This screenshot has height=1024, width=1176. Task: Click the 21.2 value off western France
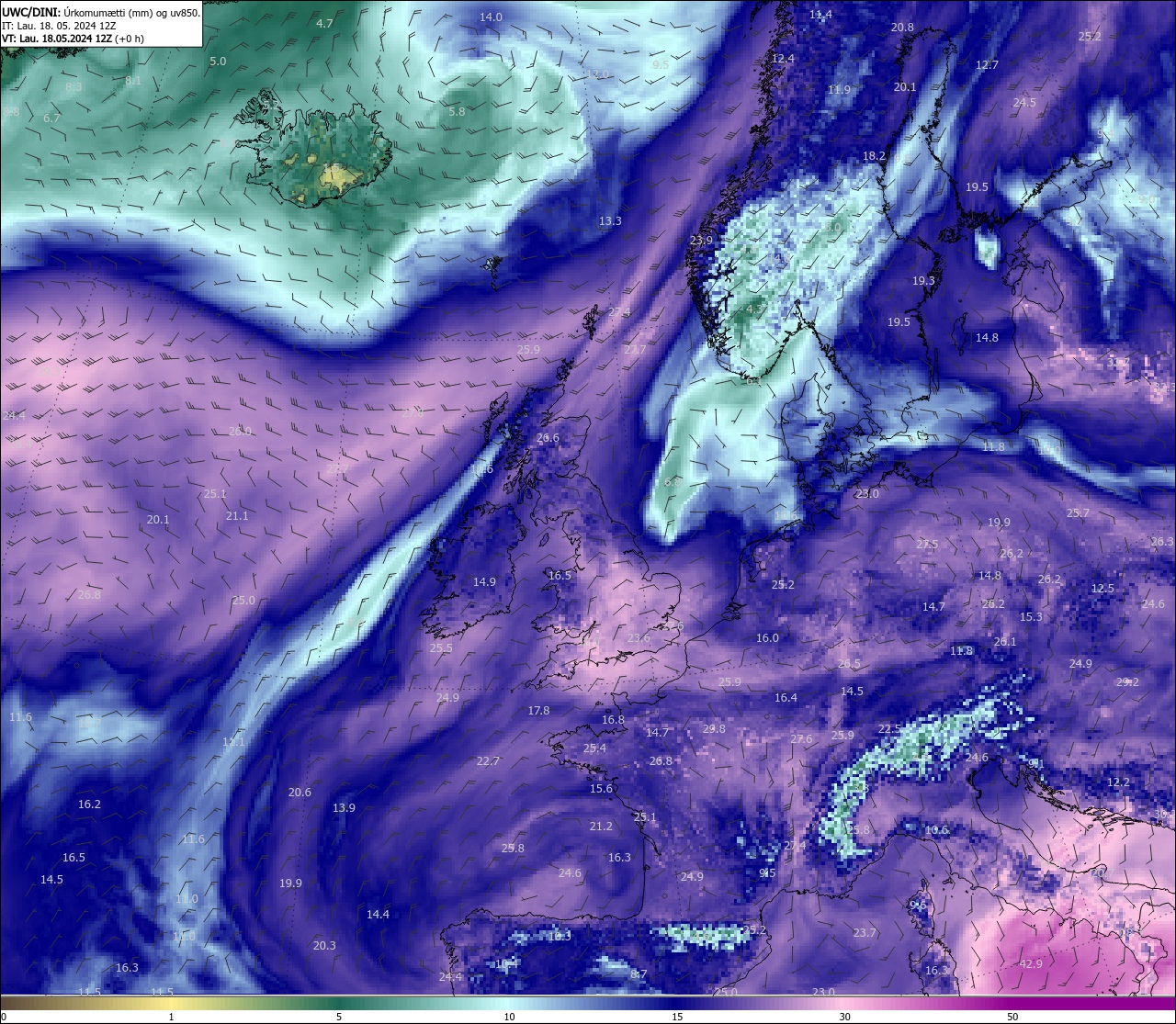[x=601, y=827]
